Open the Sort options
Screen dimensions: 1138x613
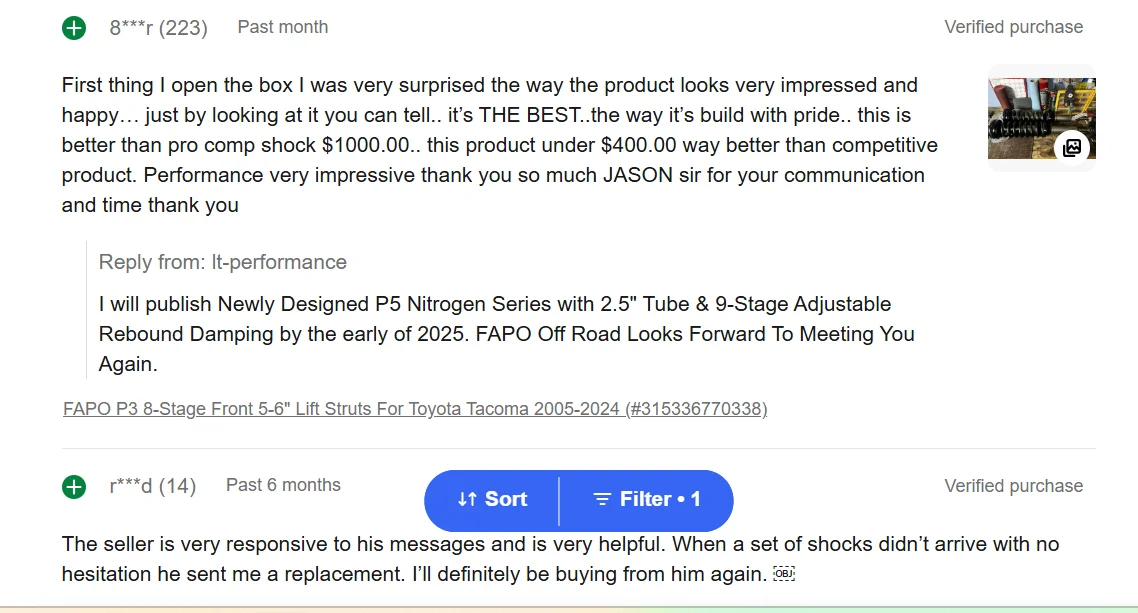pyautogui.click(x=493, y=500)
